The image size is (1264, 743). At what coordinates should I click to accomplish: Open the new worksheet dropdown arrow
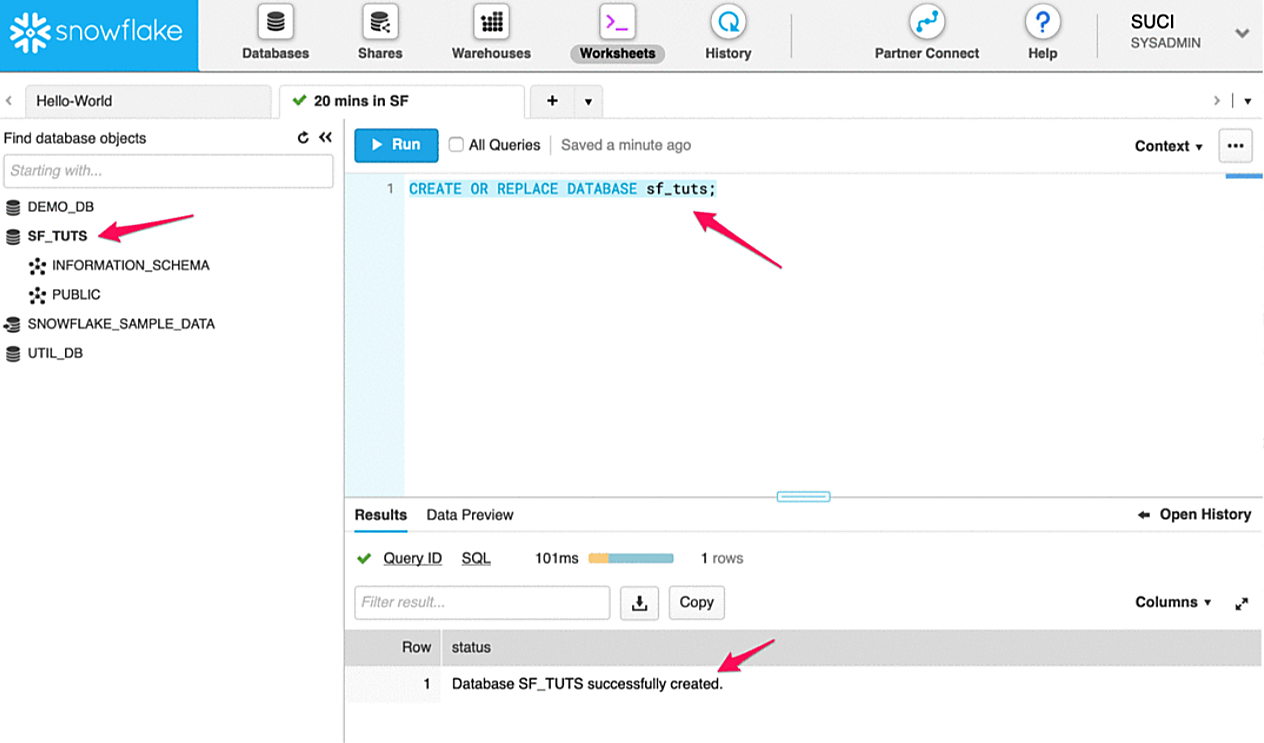click(588, 102)
